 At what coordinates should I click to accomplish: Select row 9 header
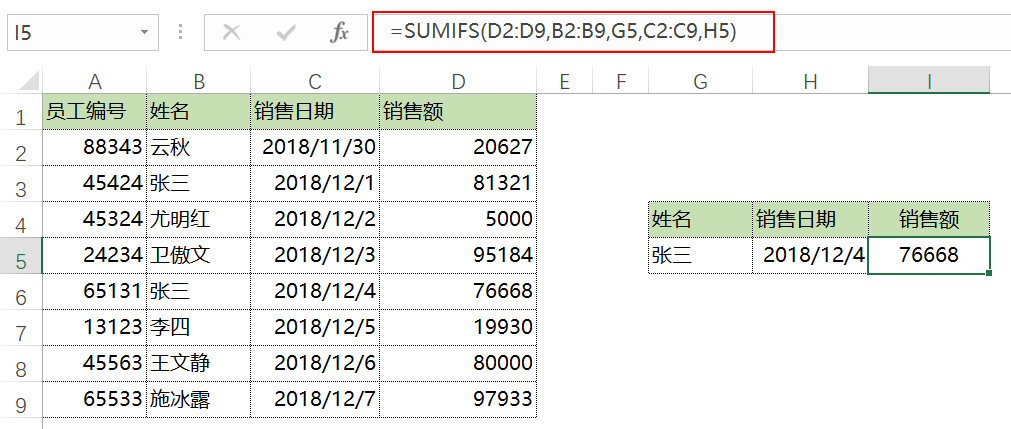point(21,401)
